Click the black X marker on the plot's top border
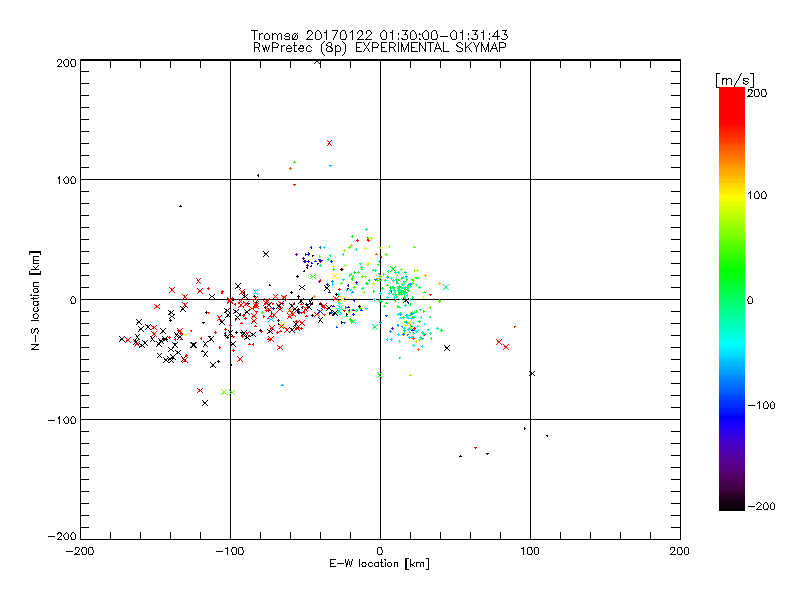Image resolution: width=800 pixels, height=600 pixels. click(x=317, y=62)
